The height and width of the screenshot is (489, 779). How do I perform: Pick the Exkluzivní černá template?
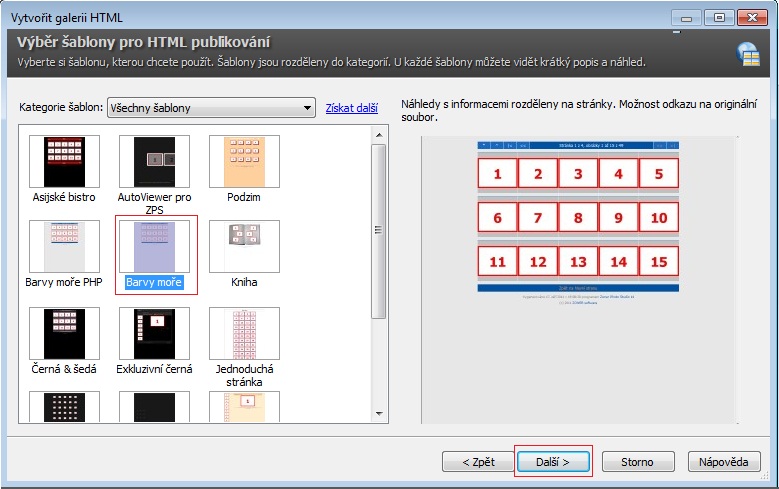(154, 333)
